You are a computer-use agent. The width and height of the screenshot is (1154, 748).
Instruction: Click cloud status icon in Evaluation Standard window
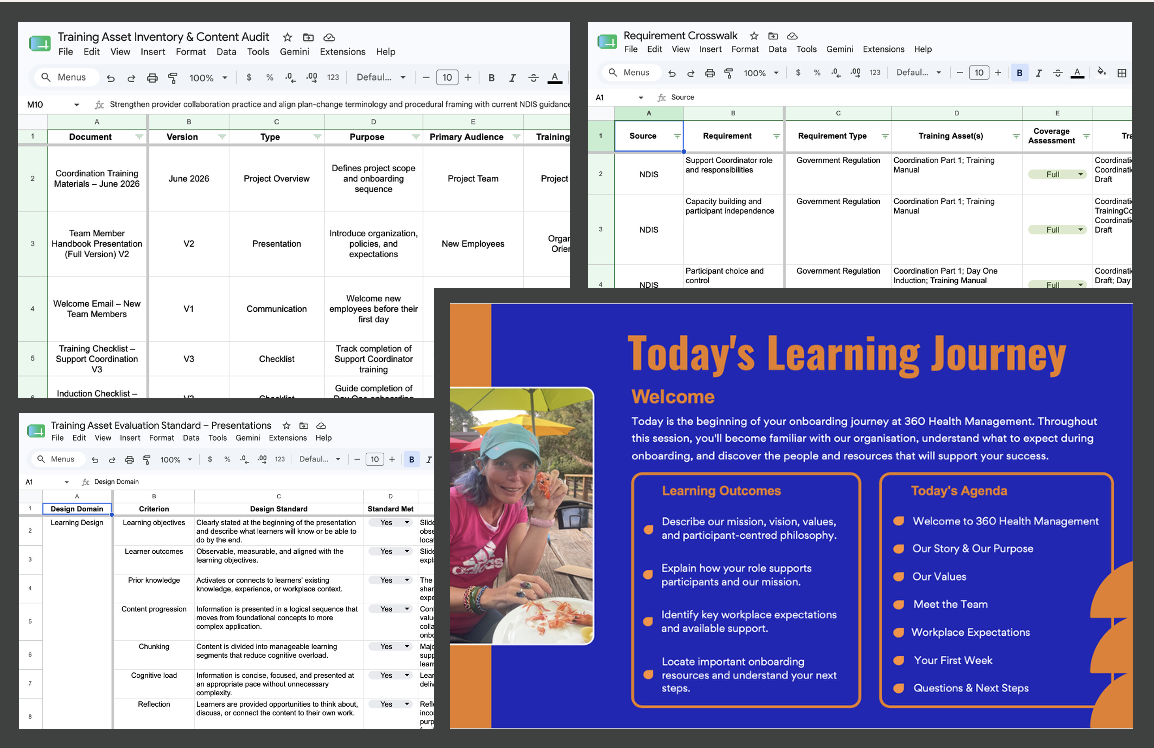(x=321, y=426)
